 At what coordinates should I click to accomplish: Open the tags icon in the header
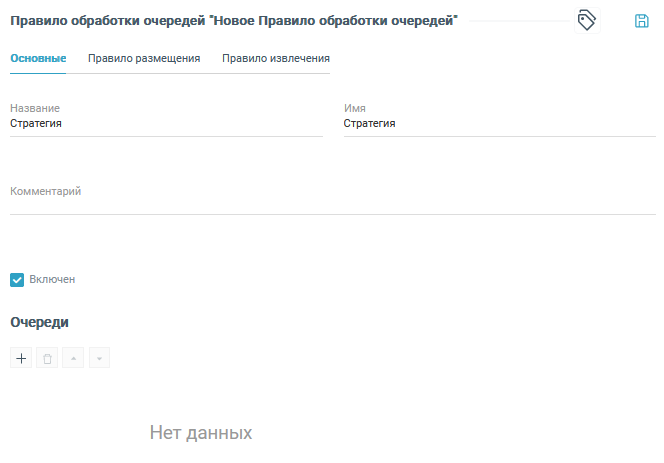tap(587, 20)
